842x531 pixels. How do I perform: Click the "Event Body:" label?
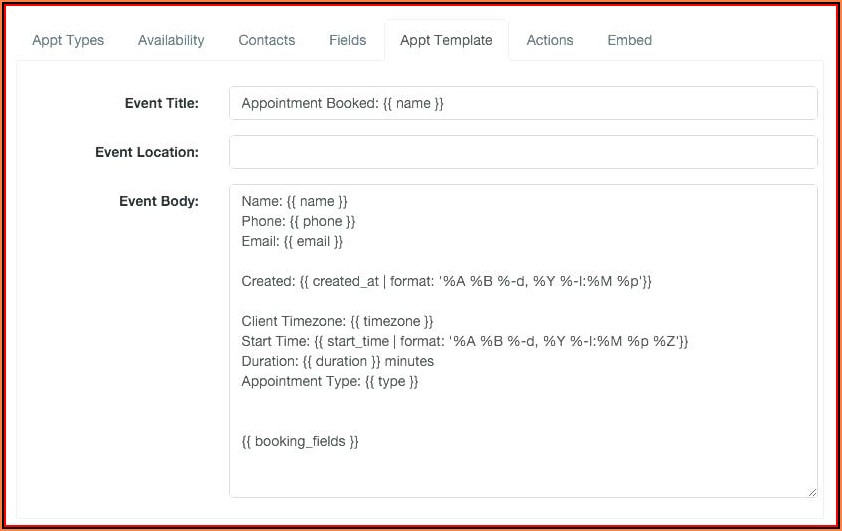pos(158,201)
